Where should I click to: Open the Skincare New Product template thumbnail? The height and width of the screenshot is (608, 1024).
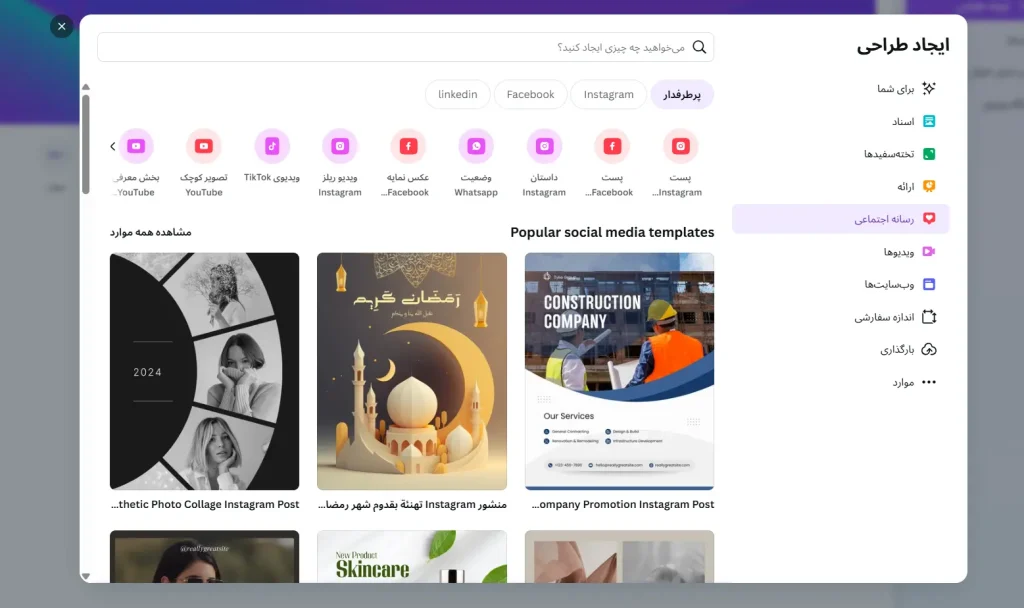(412, 556)
